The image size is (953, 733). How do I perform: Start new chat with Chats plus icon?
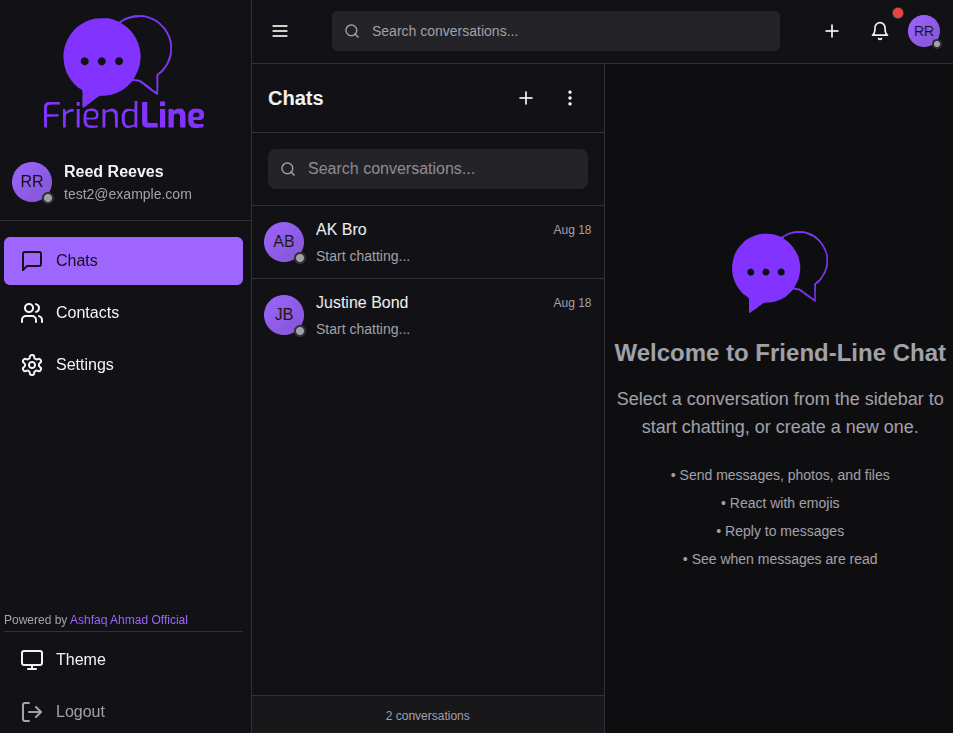point(526,98)
